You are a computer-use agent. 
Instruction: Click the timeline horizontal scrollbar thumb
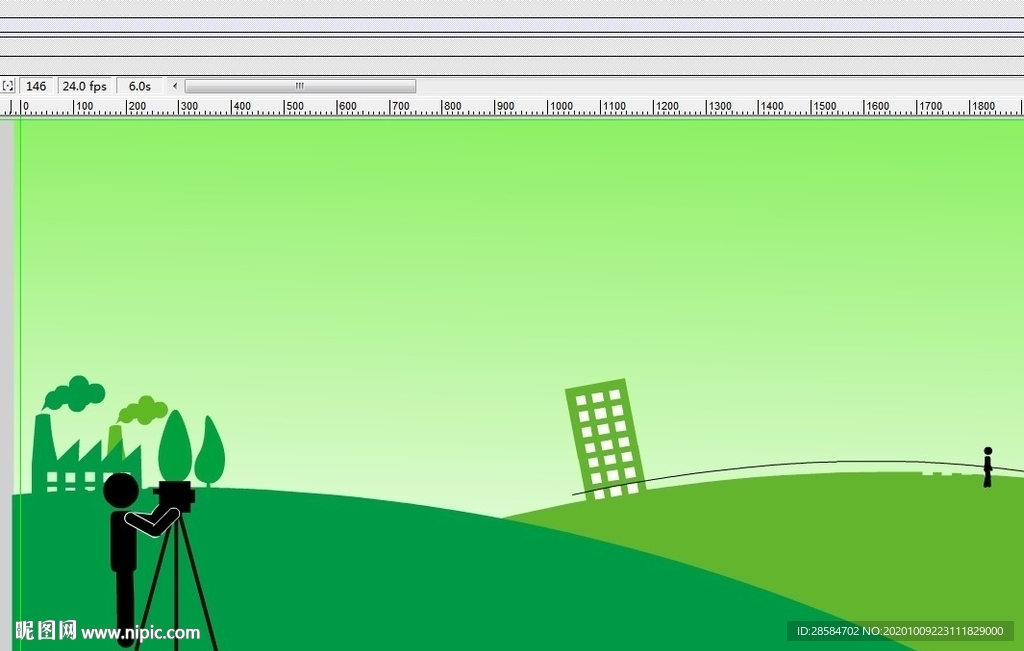300,86
